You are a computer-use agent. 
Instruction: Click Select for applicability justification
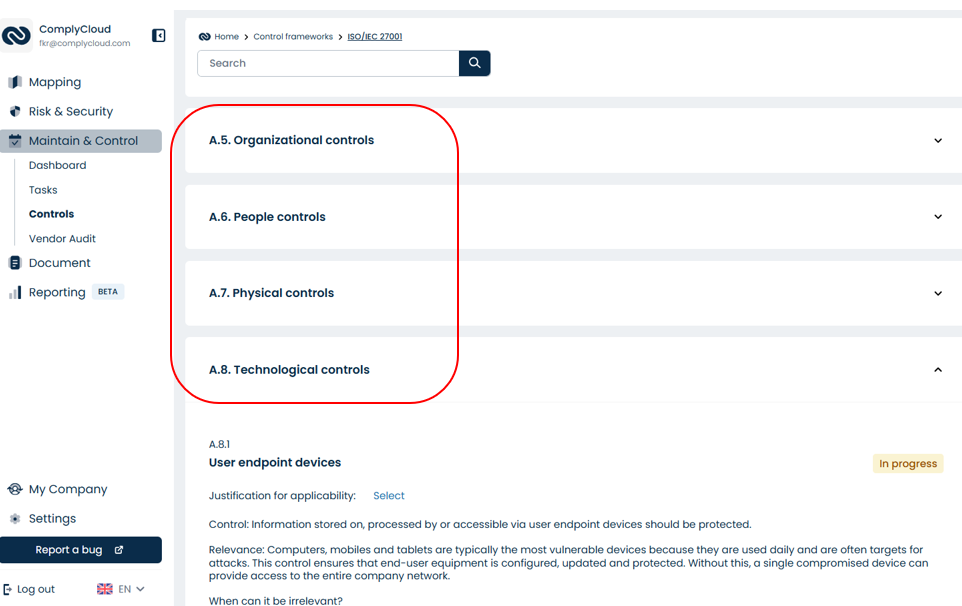(x=389, y=496)
